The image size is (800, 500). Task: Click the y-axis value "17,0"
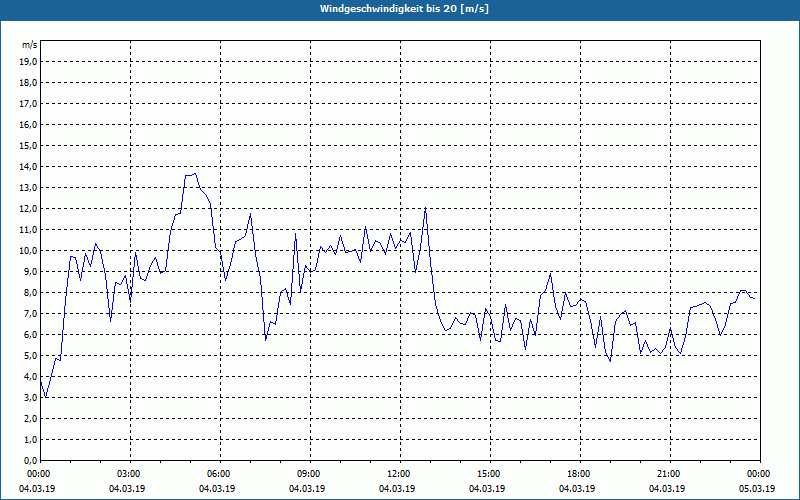point(28,104)
